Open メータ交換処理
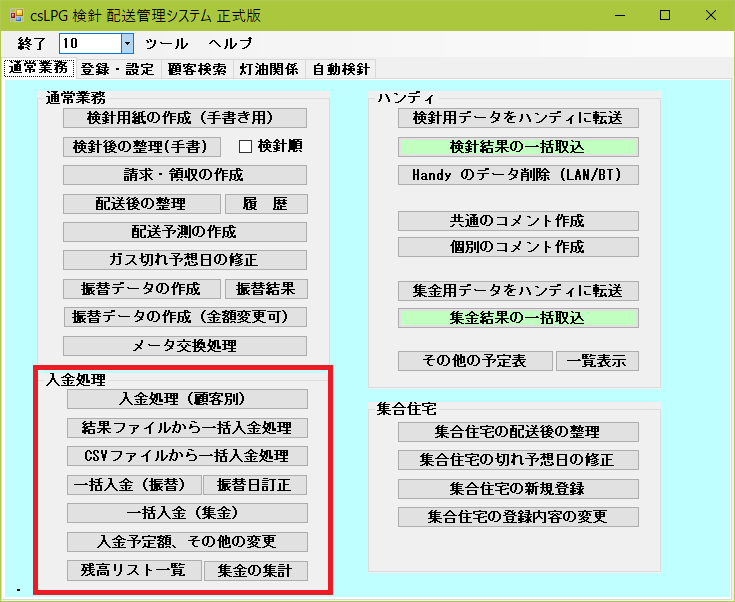 185,346
